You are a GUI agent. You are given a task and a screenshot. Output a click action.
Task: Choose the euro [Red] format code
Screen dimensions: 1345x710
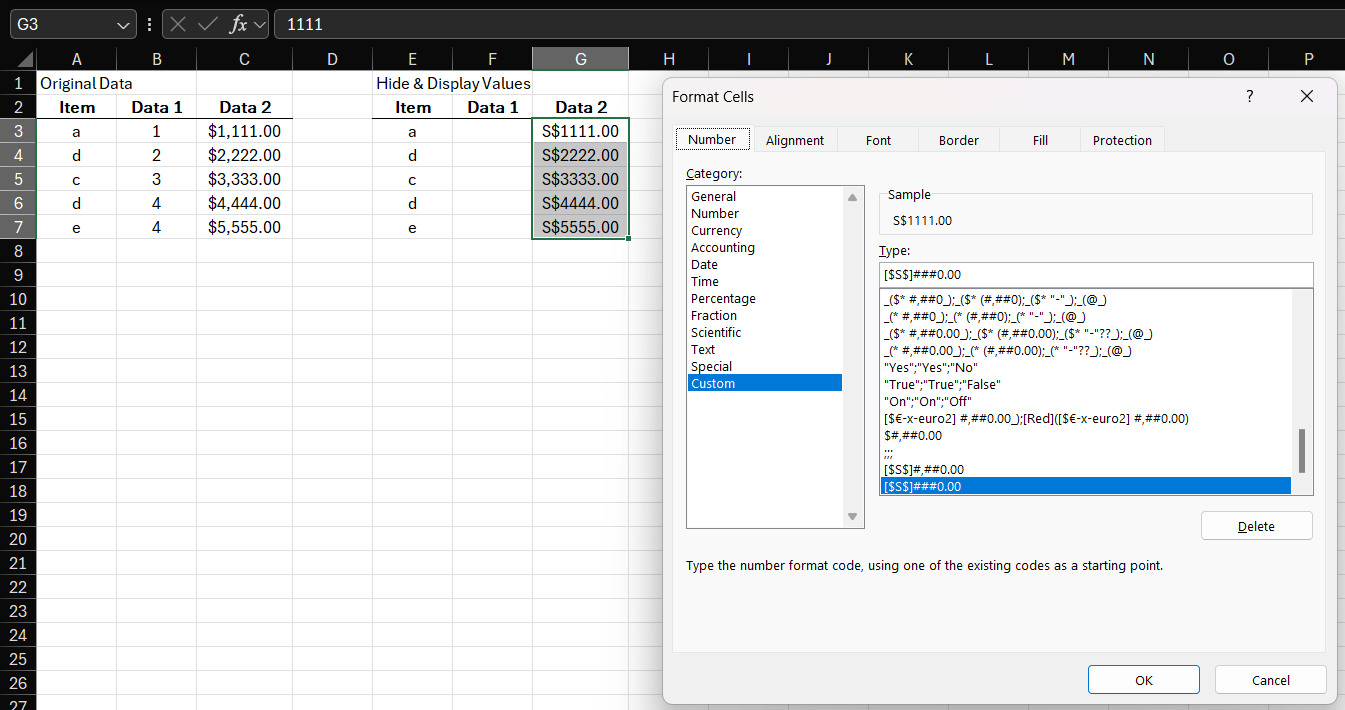click(1086, 418)
